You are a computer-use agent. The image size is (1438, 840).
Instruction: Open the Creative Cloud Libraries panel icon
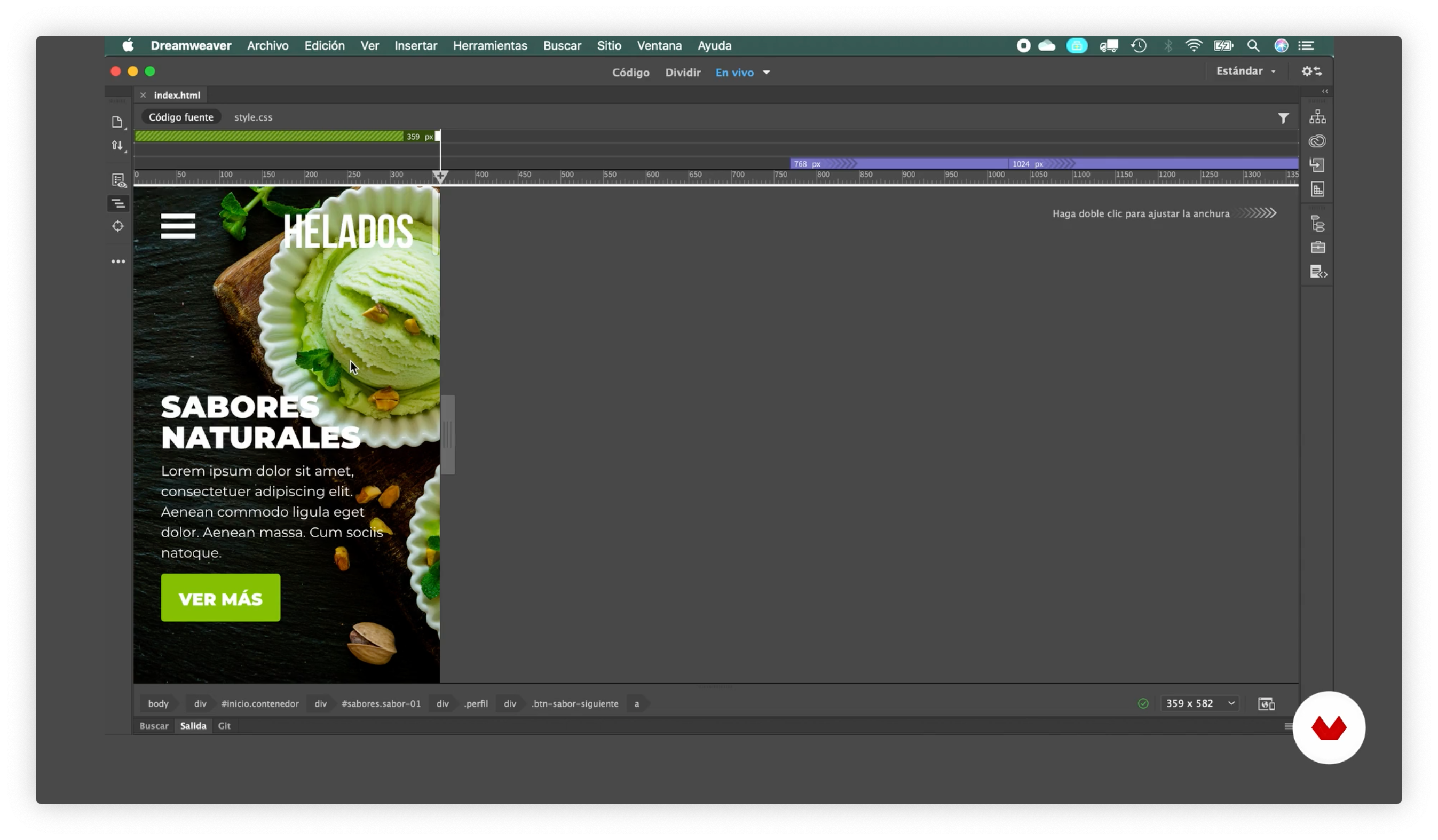coord(1317,141)
